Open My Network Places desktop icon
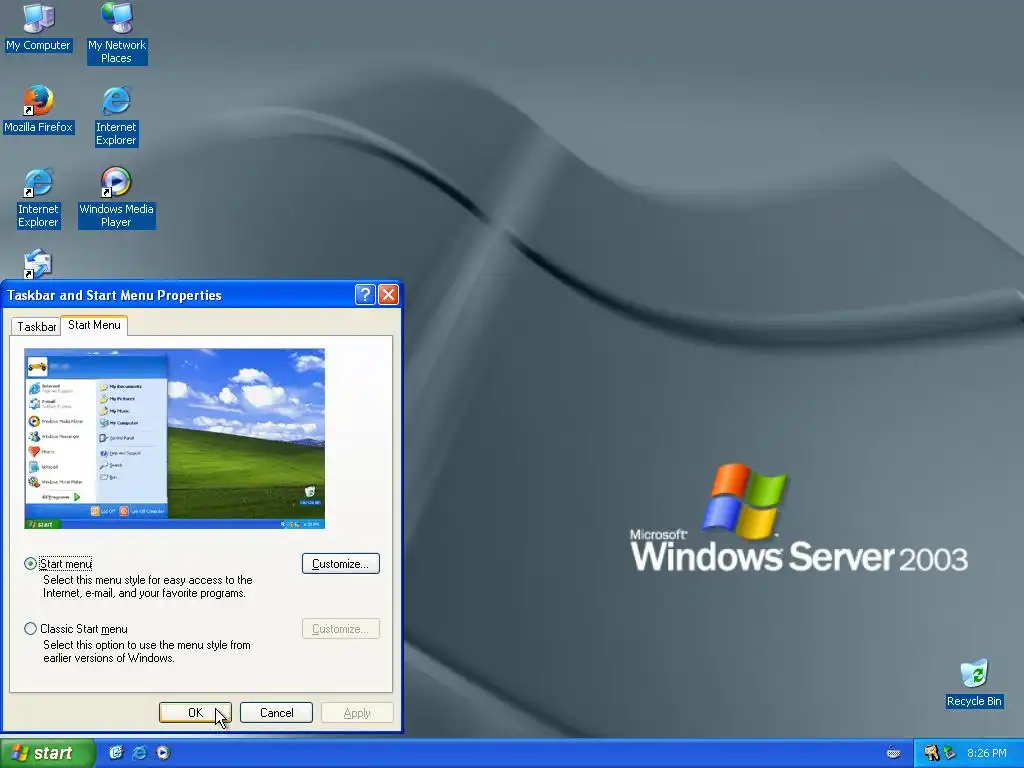This screenshot has height=768, width=1024. 117,33
